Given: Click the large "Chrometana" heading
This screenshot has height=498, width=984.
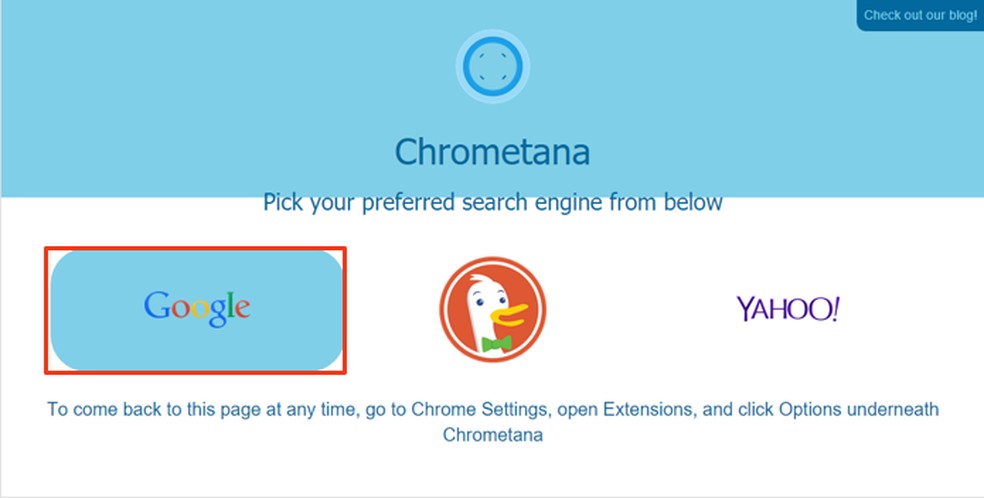Looking at the screenshot, I should [492, 152].
